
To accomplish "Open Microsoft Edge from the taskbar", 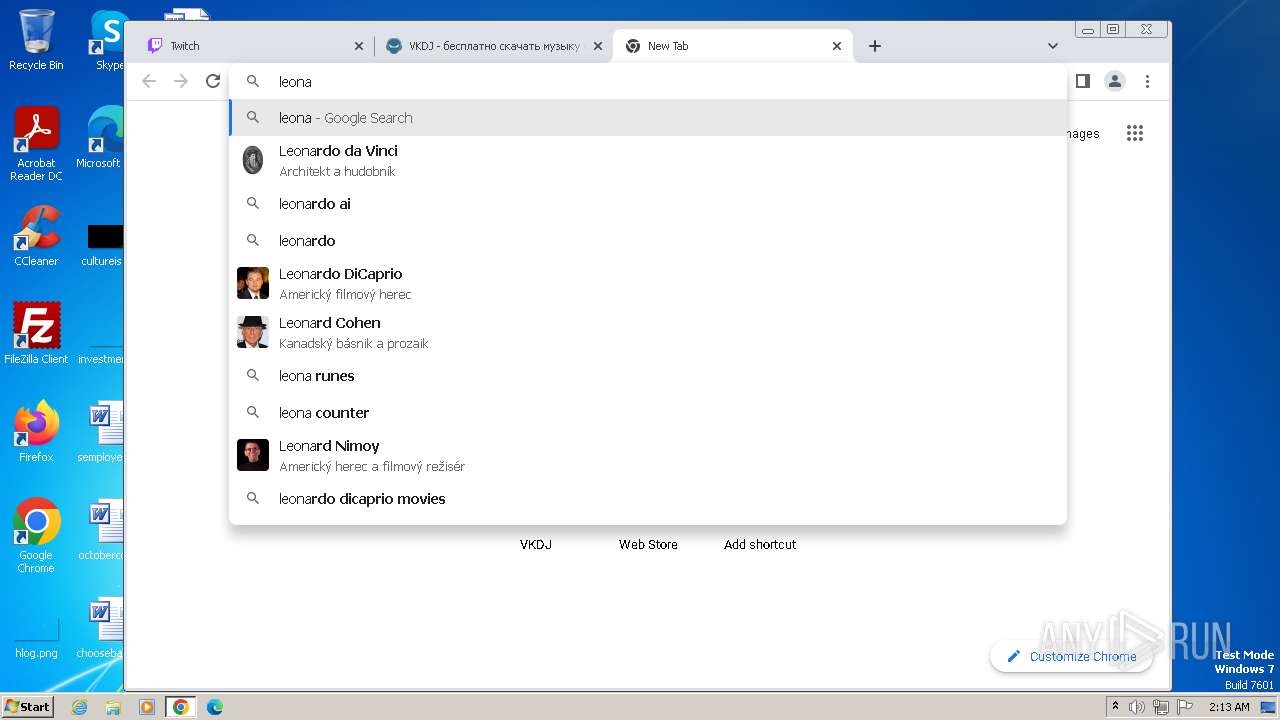I will pos(215,707).
